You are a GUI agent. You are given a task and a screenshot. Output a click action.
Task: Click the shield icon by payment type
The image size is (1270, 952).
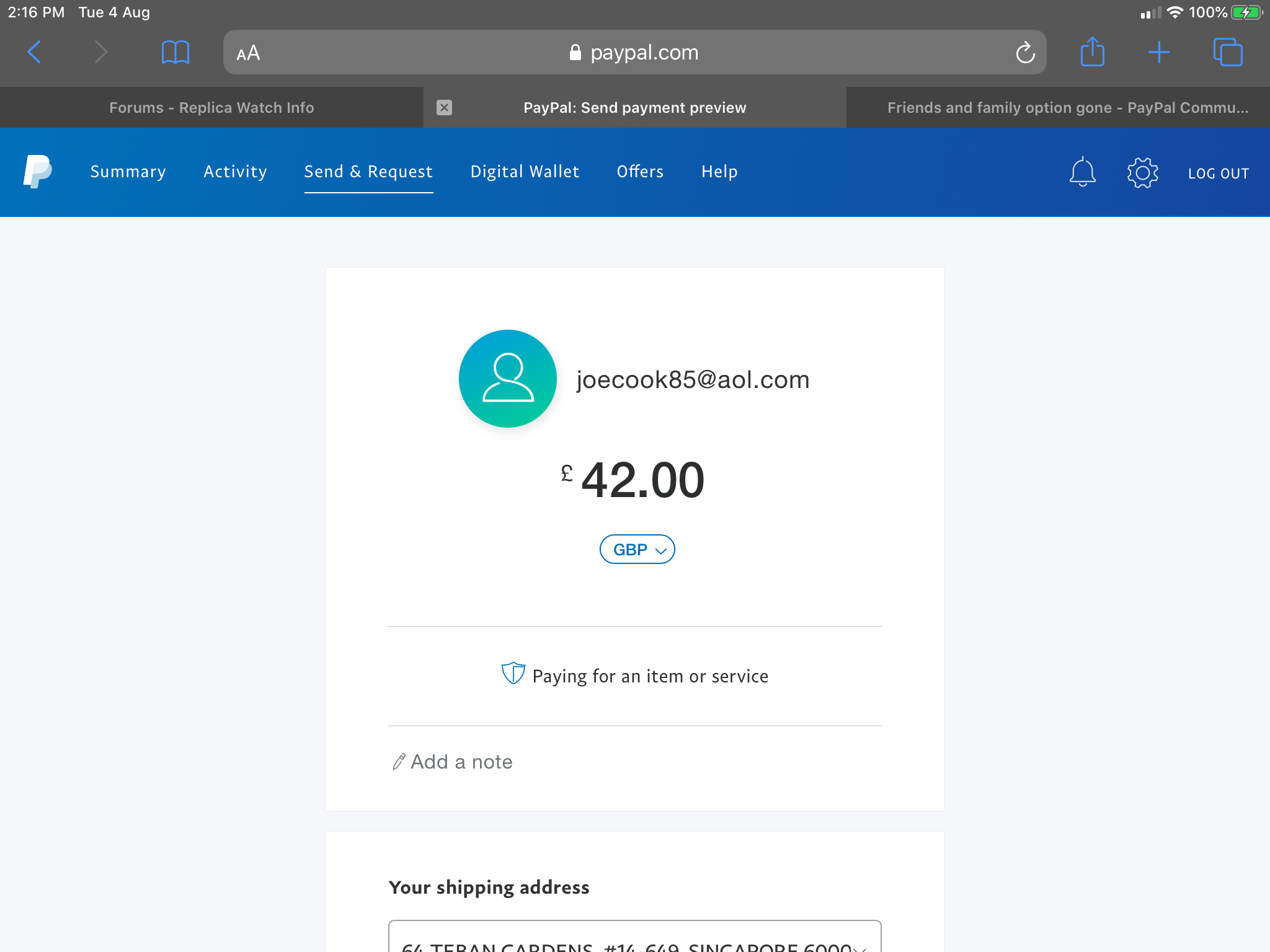(x=513, y=674)
